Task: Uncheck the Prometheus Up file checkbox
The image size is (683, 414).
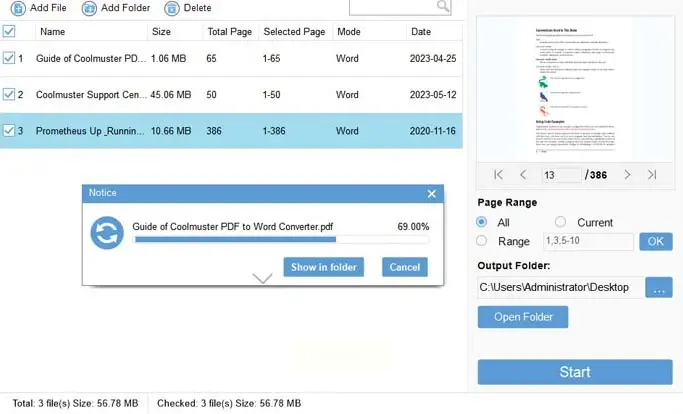Action: 9,130
